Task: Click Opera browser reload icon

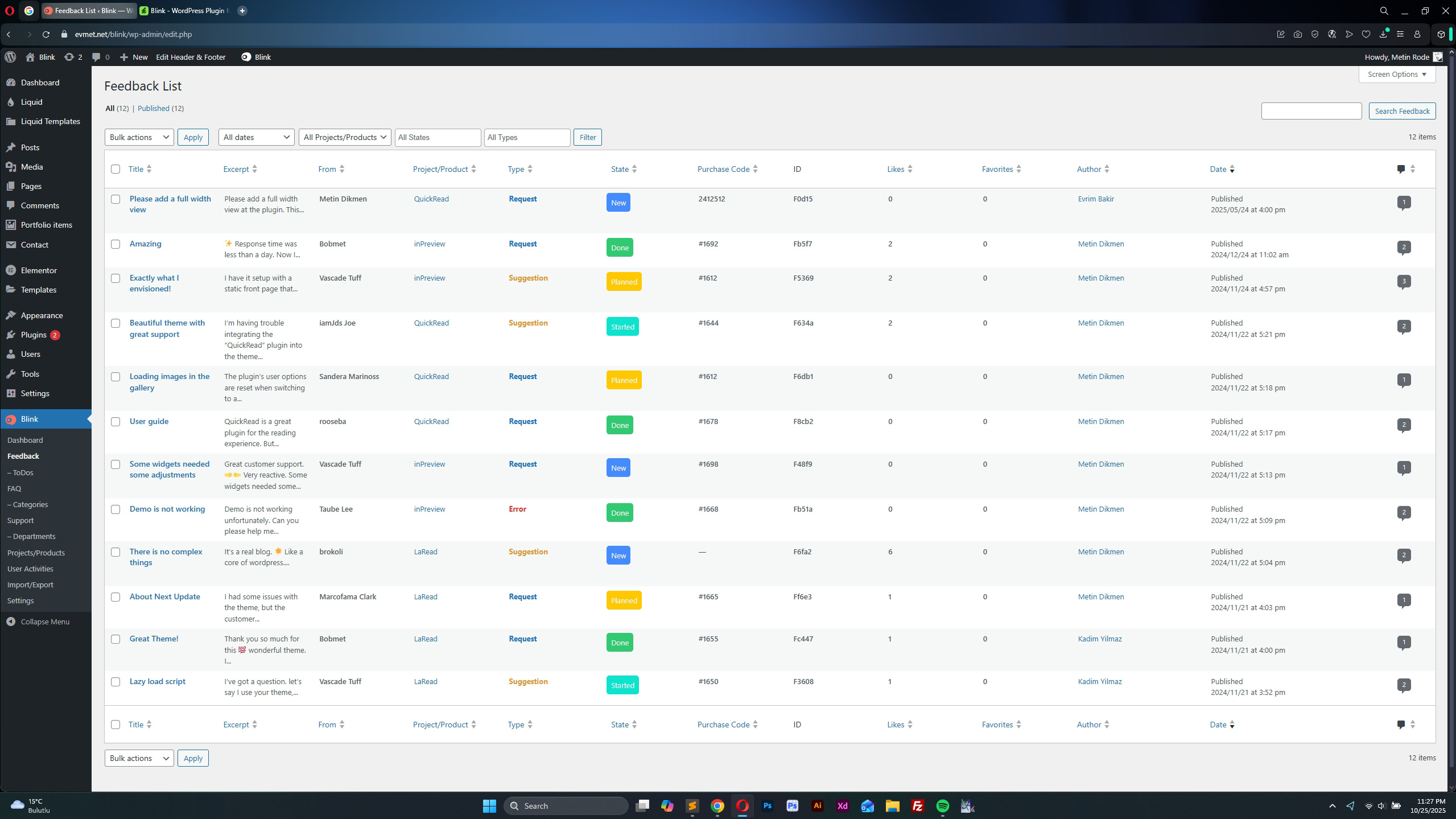Action: pos(46,34)
